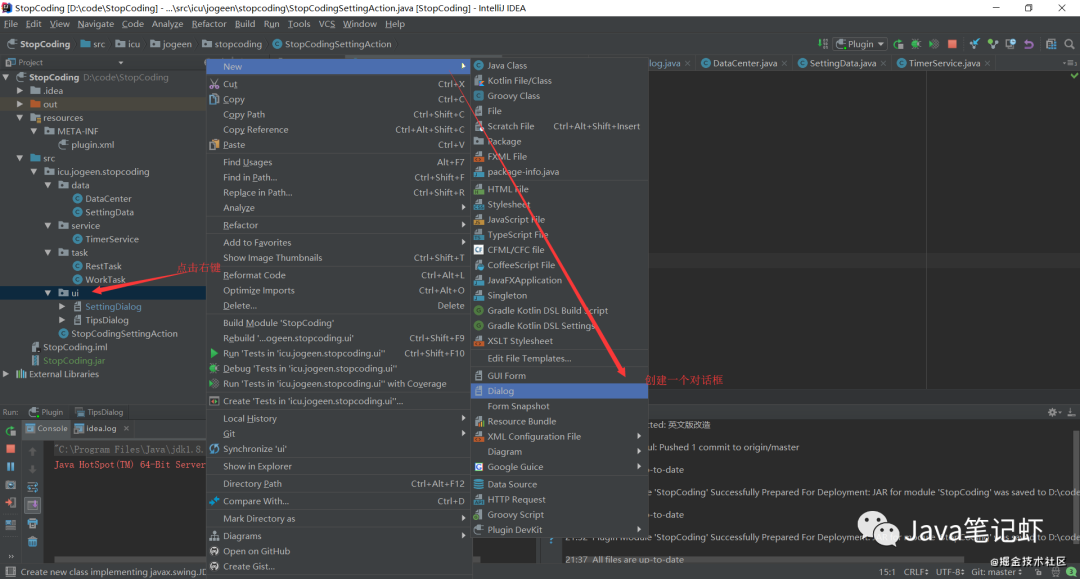Click the Git: master branch widget
This screenshot has height=579, width=1080.
[997, 572]
